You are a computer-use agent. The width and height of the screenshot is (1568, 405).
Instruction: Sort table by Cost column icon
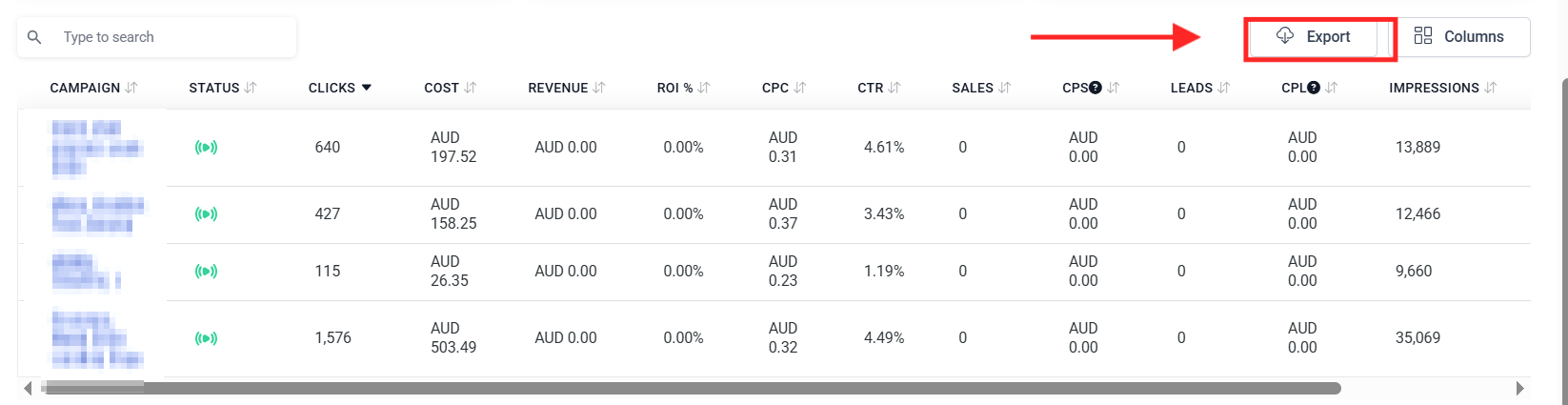(471, 88)
